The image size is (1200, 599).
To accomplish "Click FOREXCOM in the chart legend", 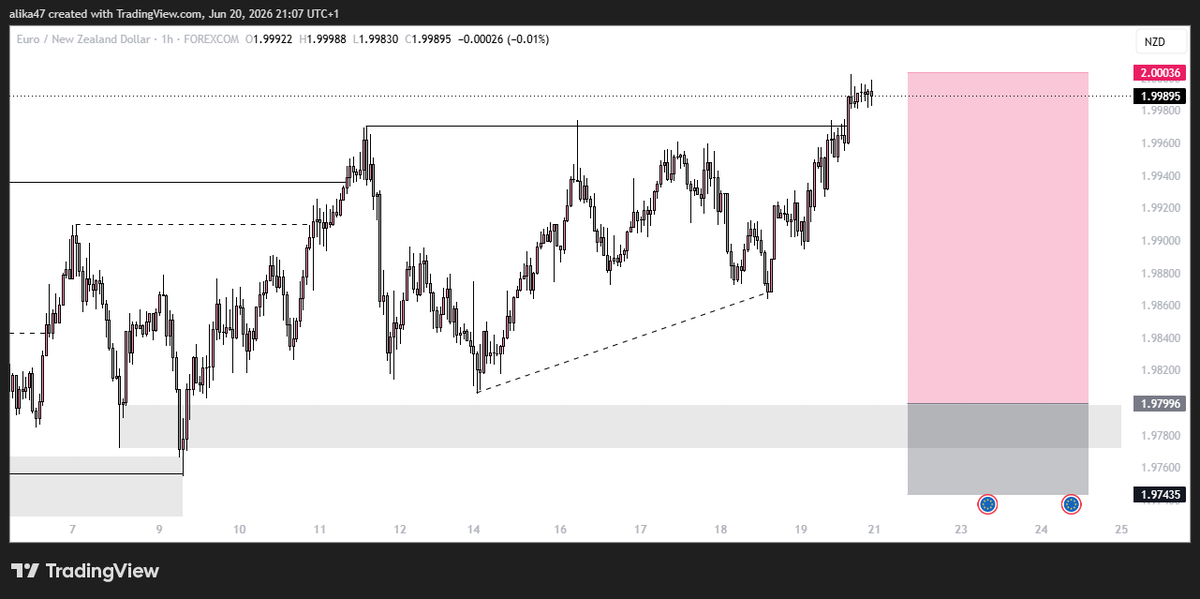I will click(x=212, y=39).
